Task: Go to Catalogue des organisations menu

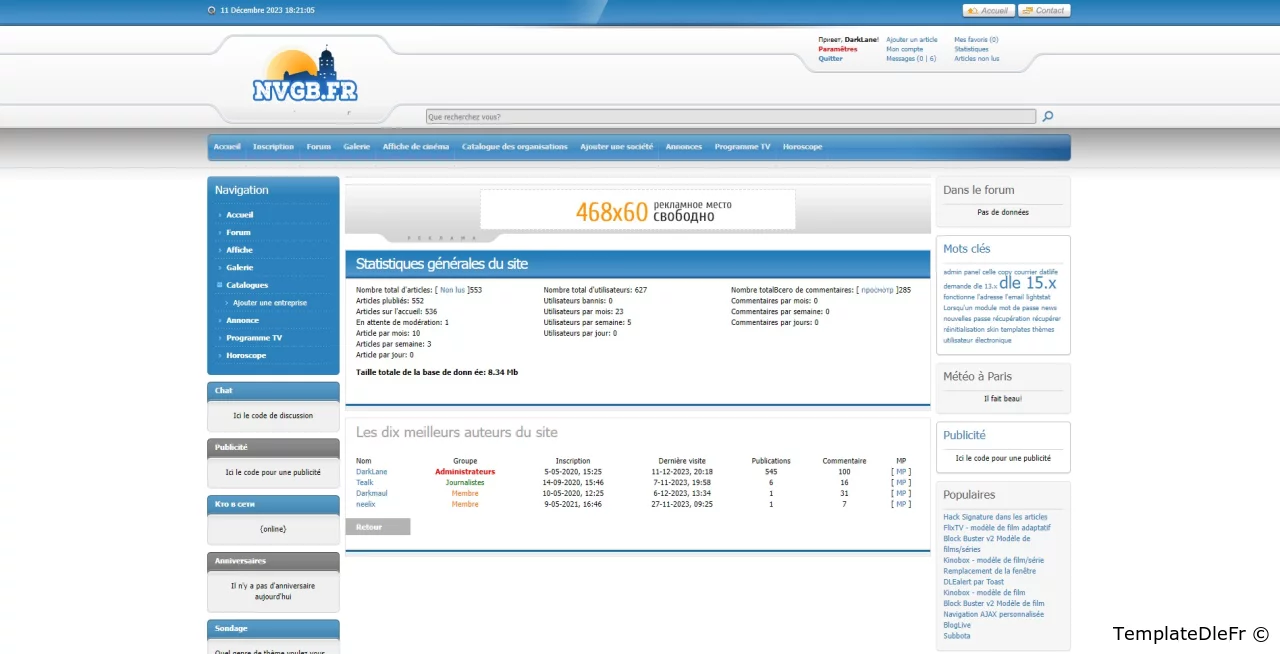Action: (x=514, y=147)
